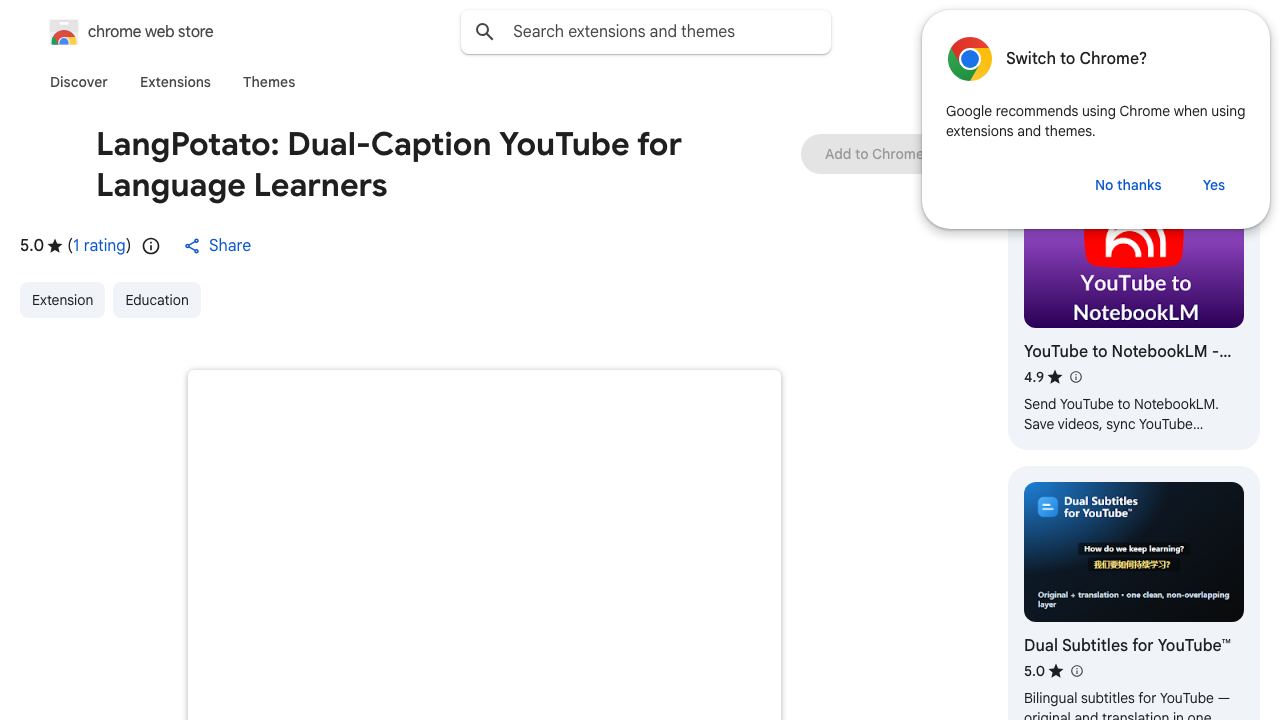1280x720 pixels.
Task: Click the Share icon
Action: (x=192, y=246)
